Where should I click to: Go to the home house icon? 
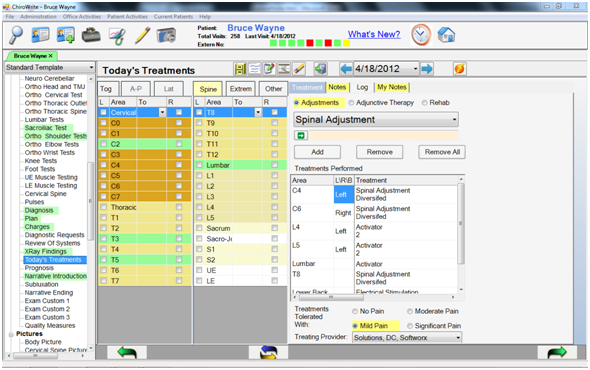pos(446,35)
